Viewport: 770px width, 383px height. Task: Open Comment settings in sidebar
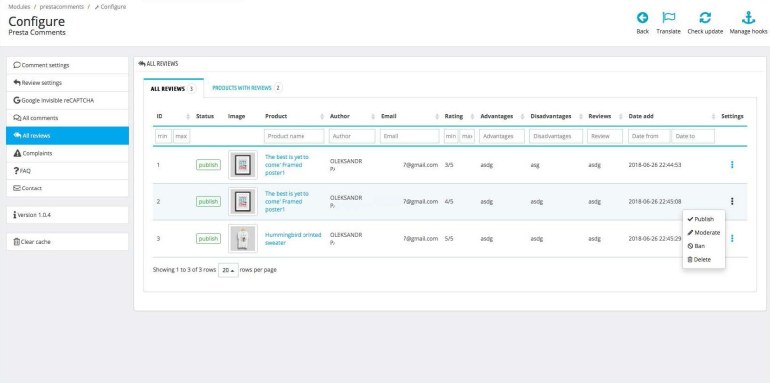click(x=67, y=65)
